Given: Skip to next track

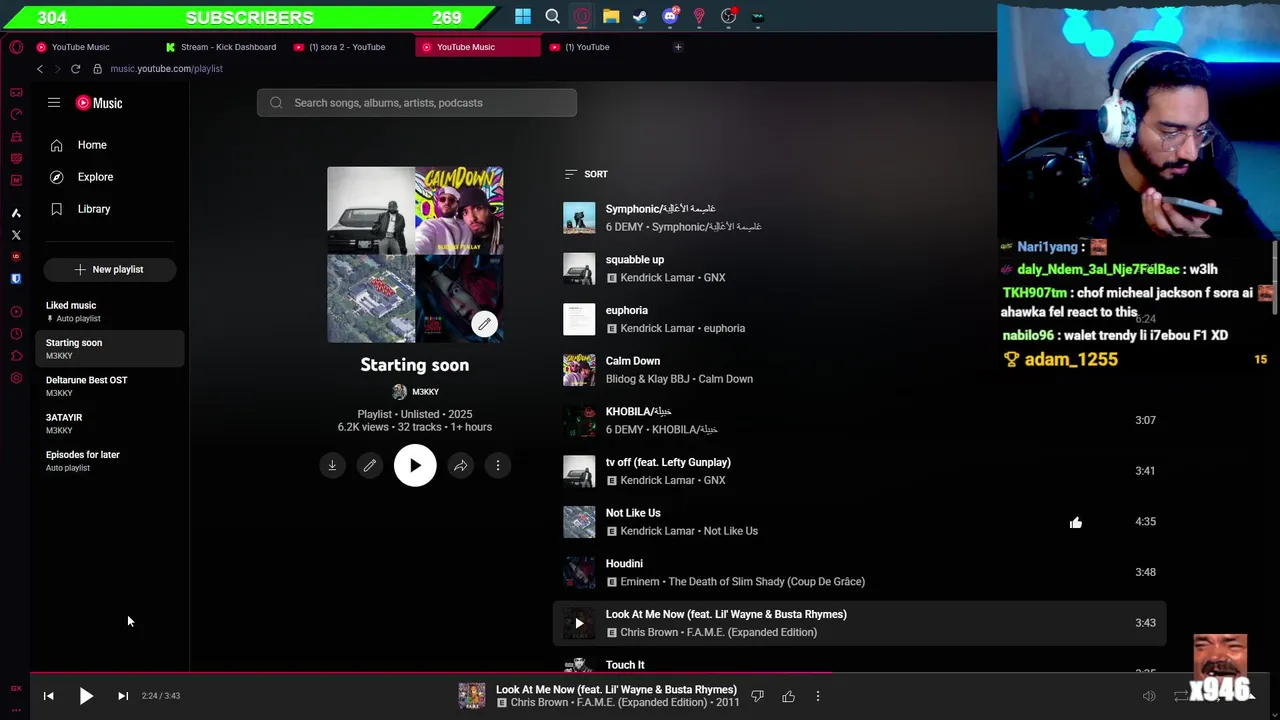Looking at the screenshot, I should (x=123, y=696).
